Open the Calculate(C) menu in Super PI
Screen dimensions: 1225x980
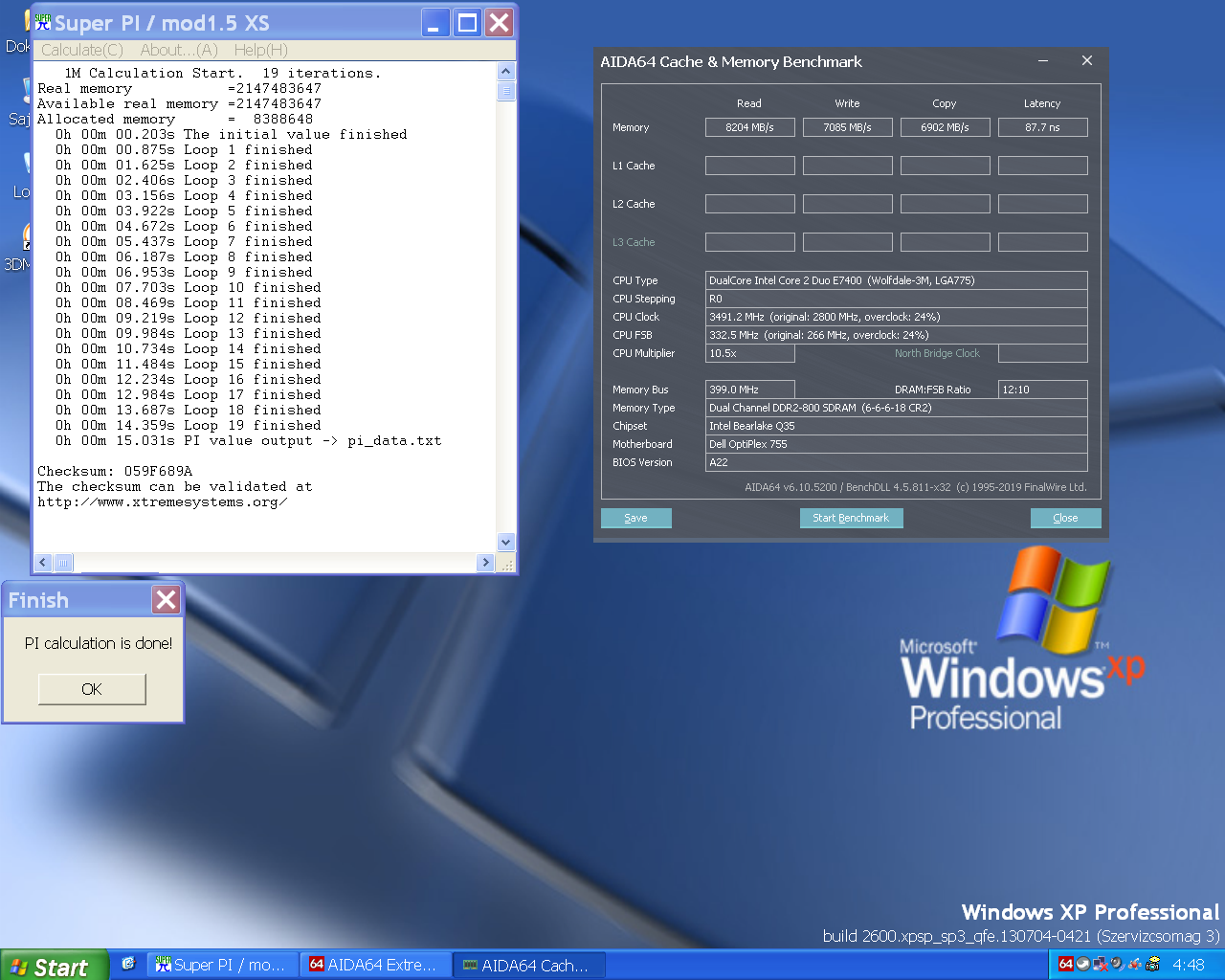82,50
